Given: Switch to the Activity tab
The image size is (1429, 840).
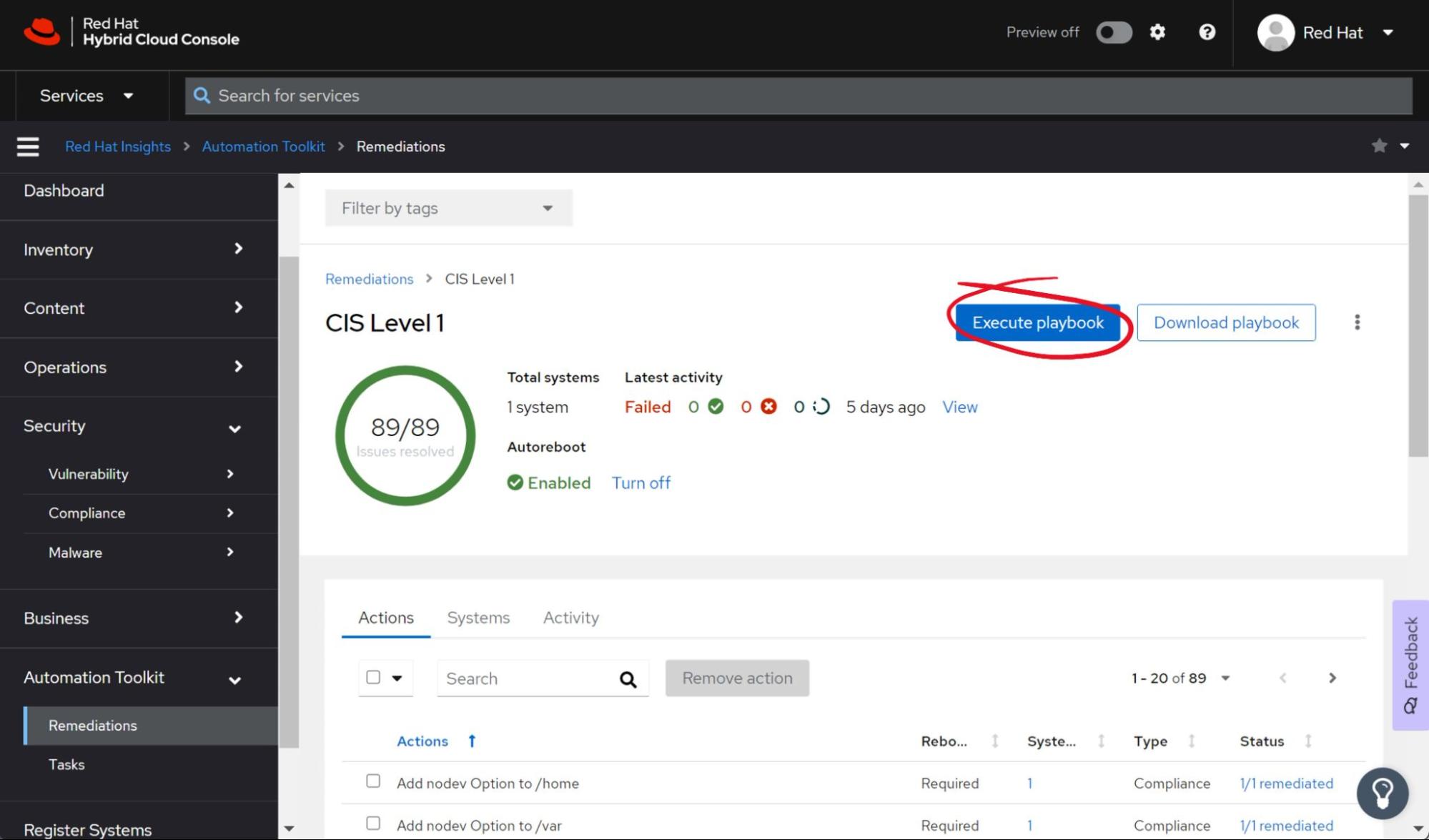Looking at the screenshot, I should [x=570, y=618].
